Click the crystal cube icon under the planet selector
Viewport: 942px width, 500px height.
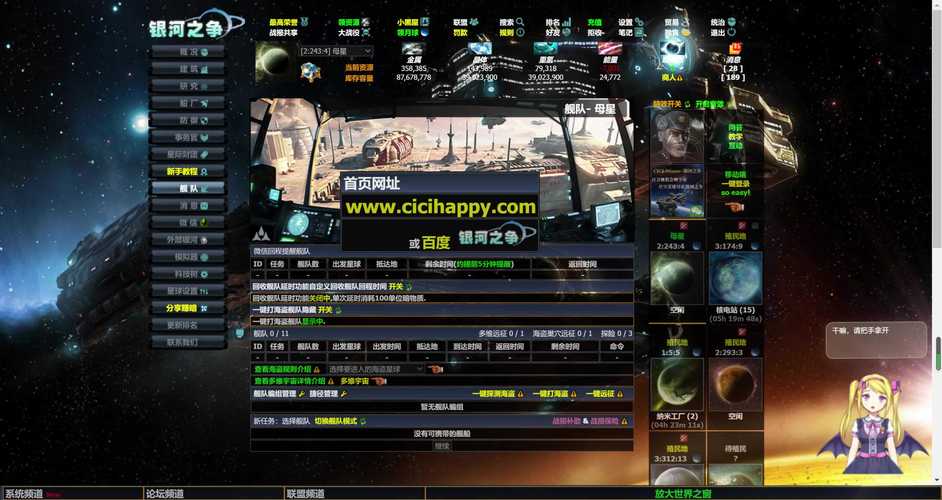click(310, 71)
